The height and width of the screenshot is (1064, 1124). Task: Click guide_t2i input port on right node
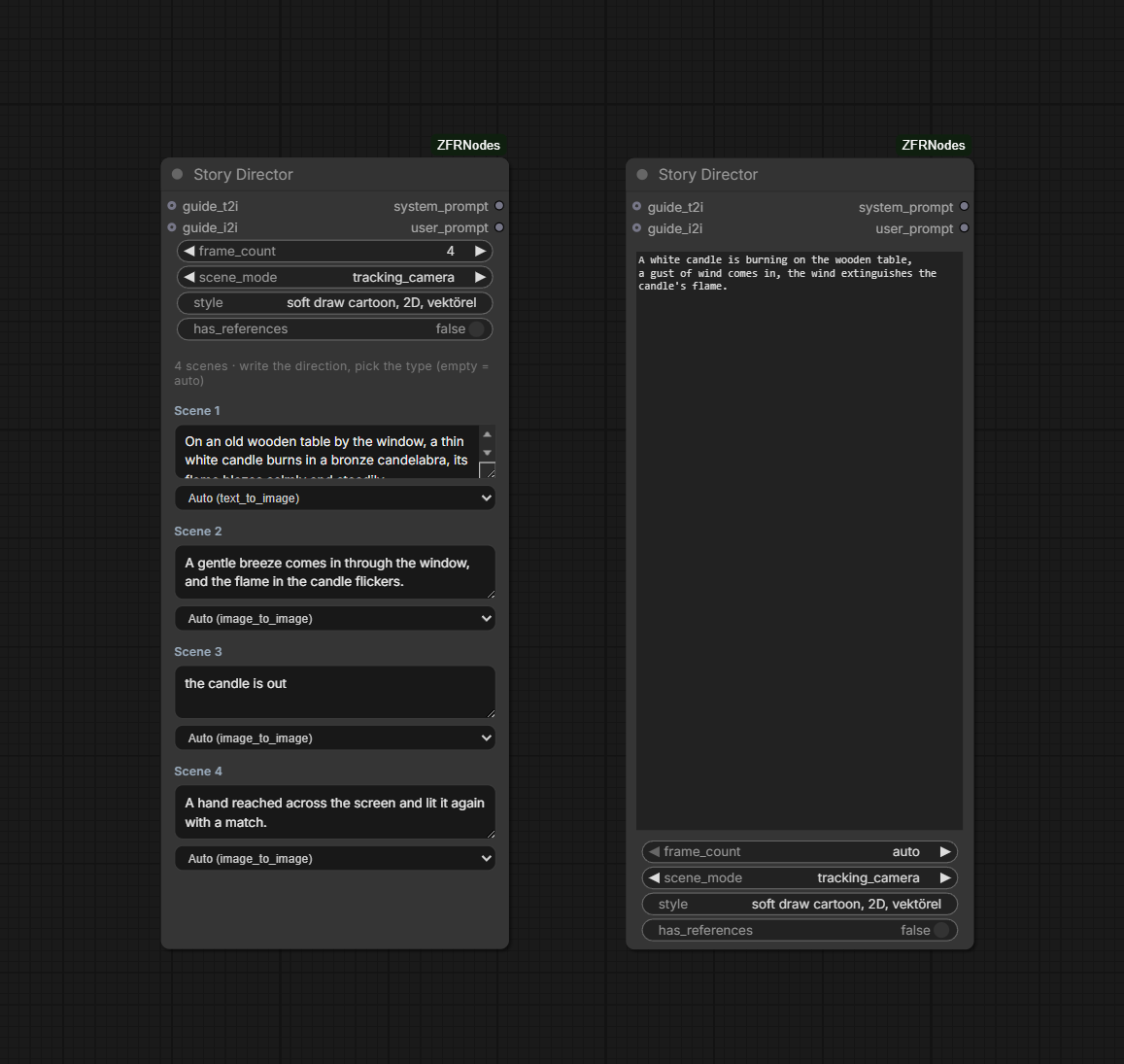636,207
